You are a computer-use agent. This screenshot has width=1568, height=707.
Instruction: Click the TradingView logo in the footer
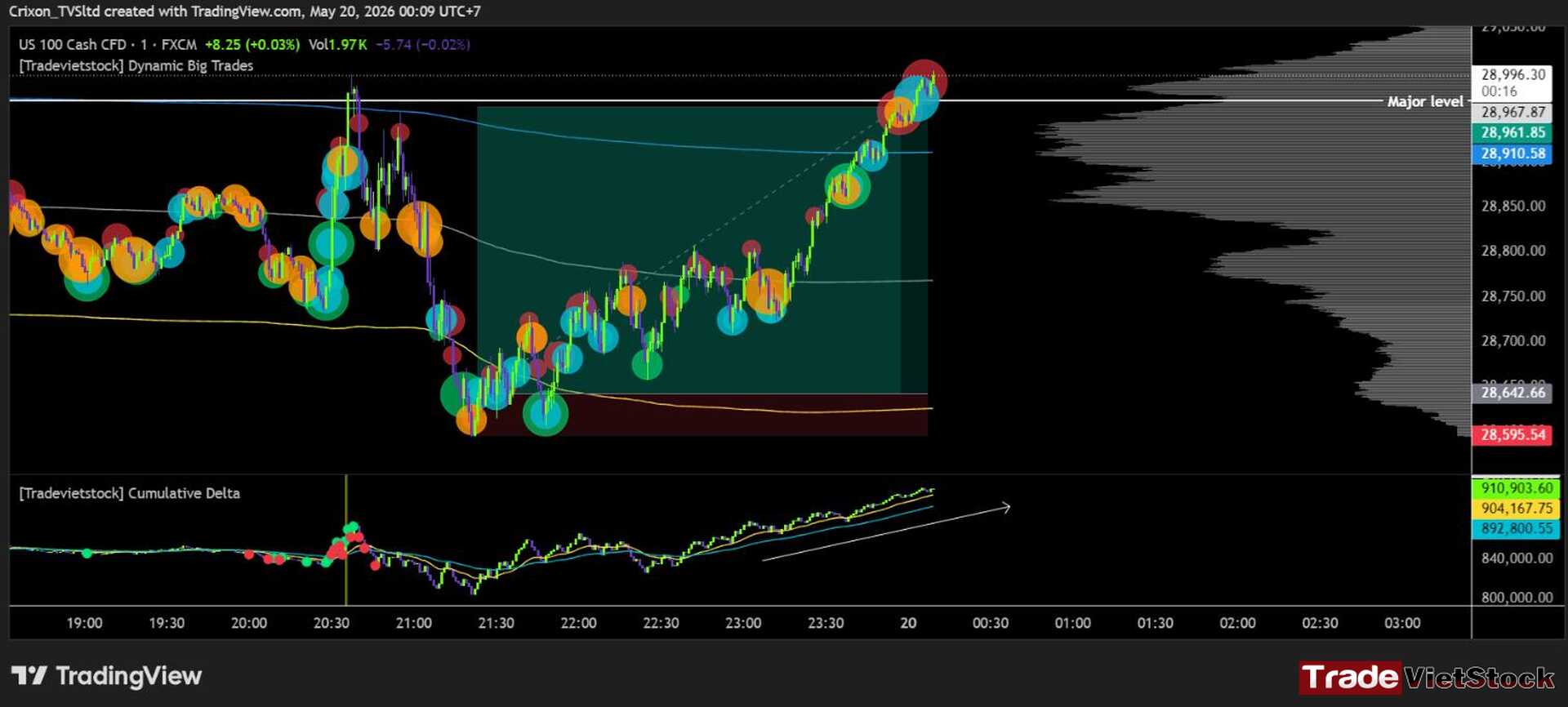107,676
